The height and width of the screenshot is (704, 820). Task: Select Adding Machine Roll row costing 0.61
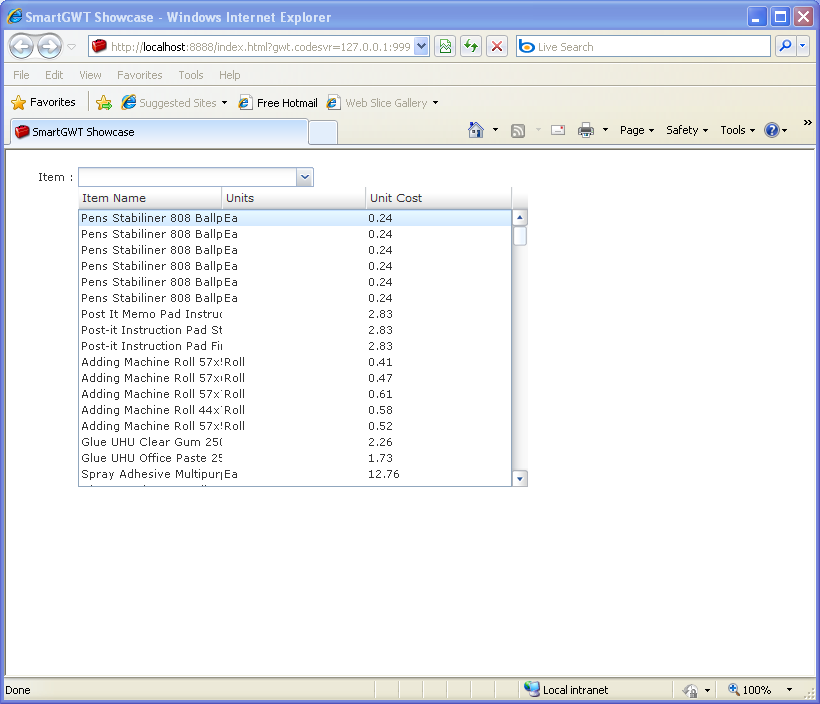295,394
